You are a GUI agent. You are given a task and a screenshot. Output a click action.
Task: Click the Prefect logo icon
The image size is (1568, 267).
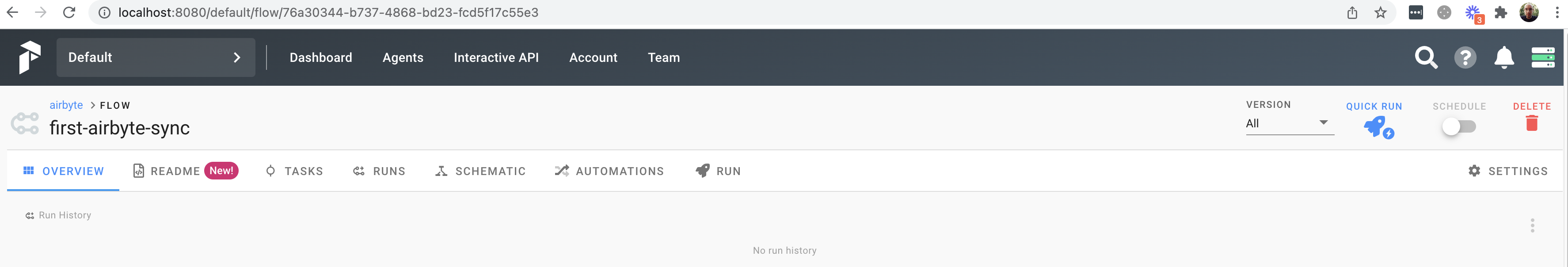coord(29,57)
